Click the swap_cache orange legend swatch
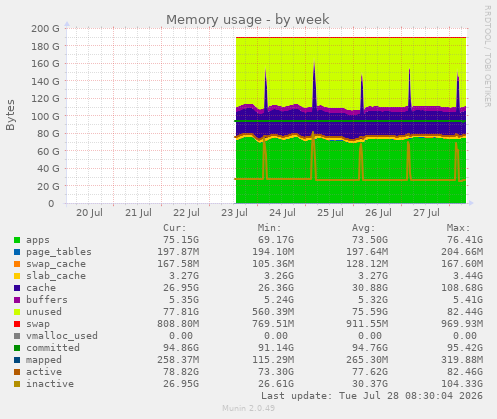This screenshot has width=497, height=419. point(17,264)
